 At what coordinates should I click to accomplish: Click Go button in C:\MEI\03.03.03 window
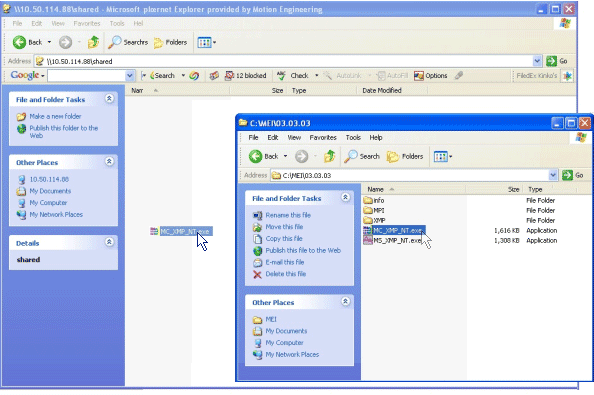pyautogui.click(x=573, y=175)
